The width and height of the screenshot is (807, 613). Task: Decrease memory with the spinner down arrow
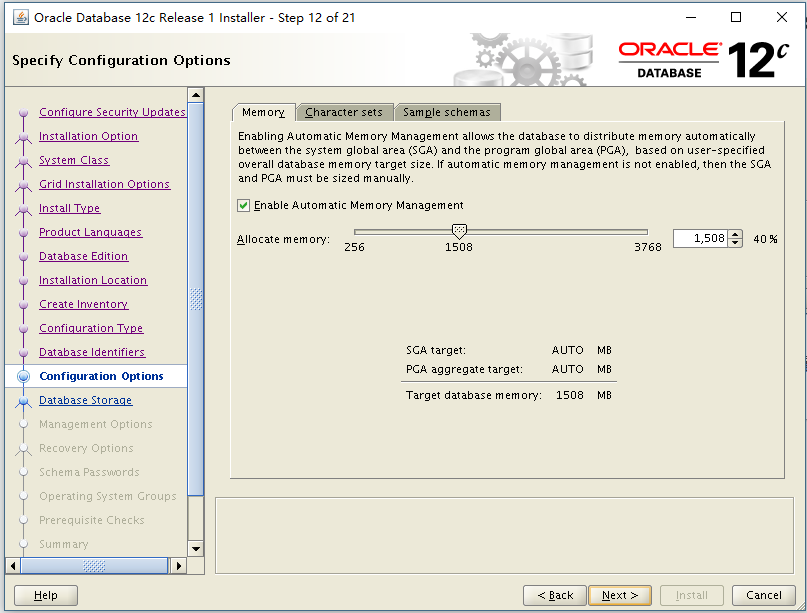(x=735, y=243)
